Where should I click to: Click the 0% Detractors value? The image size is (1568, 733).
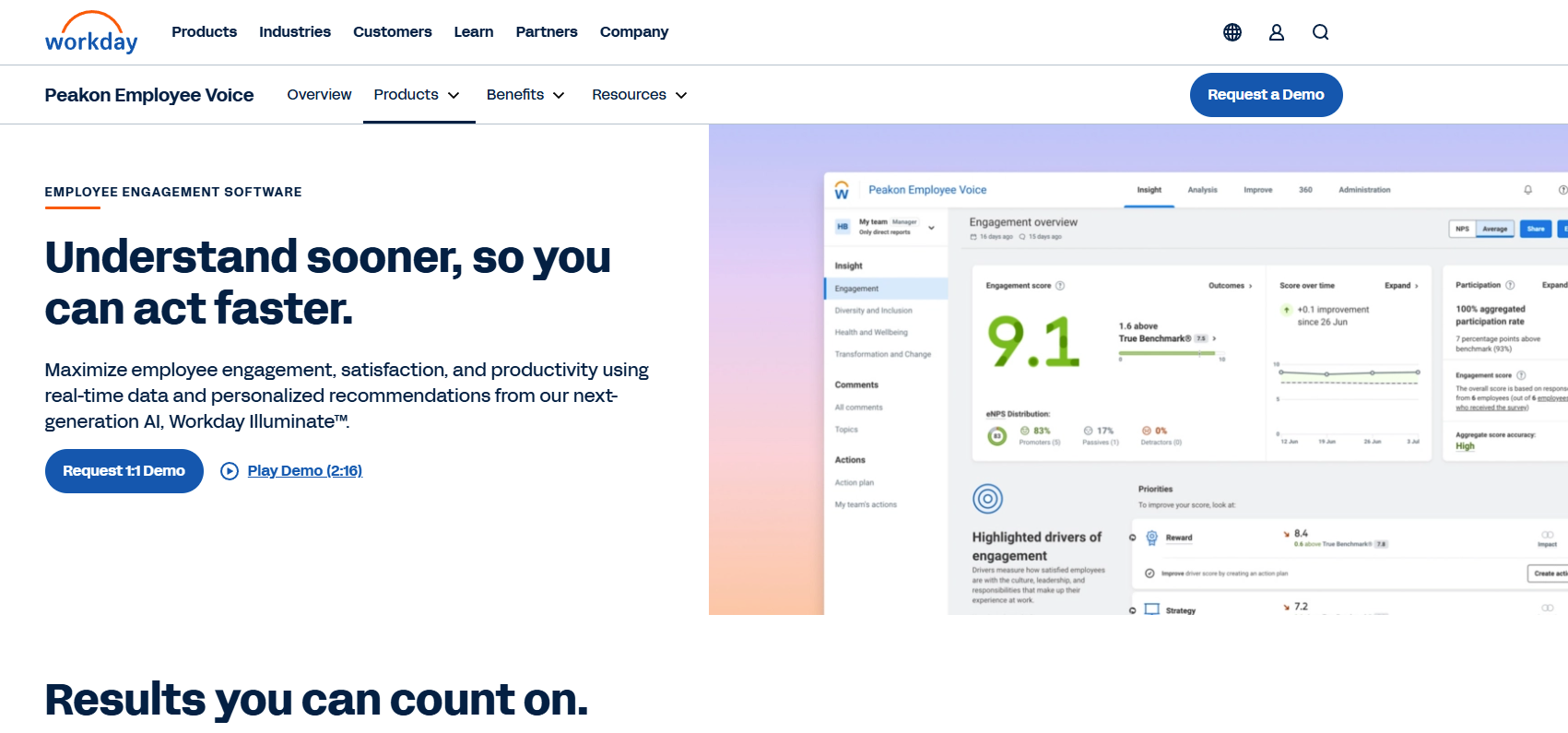pyautogui.click(x=1161, y=431)
